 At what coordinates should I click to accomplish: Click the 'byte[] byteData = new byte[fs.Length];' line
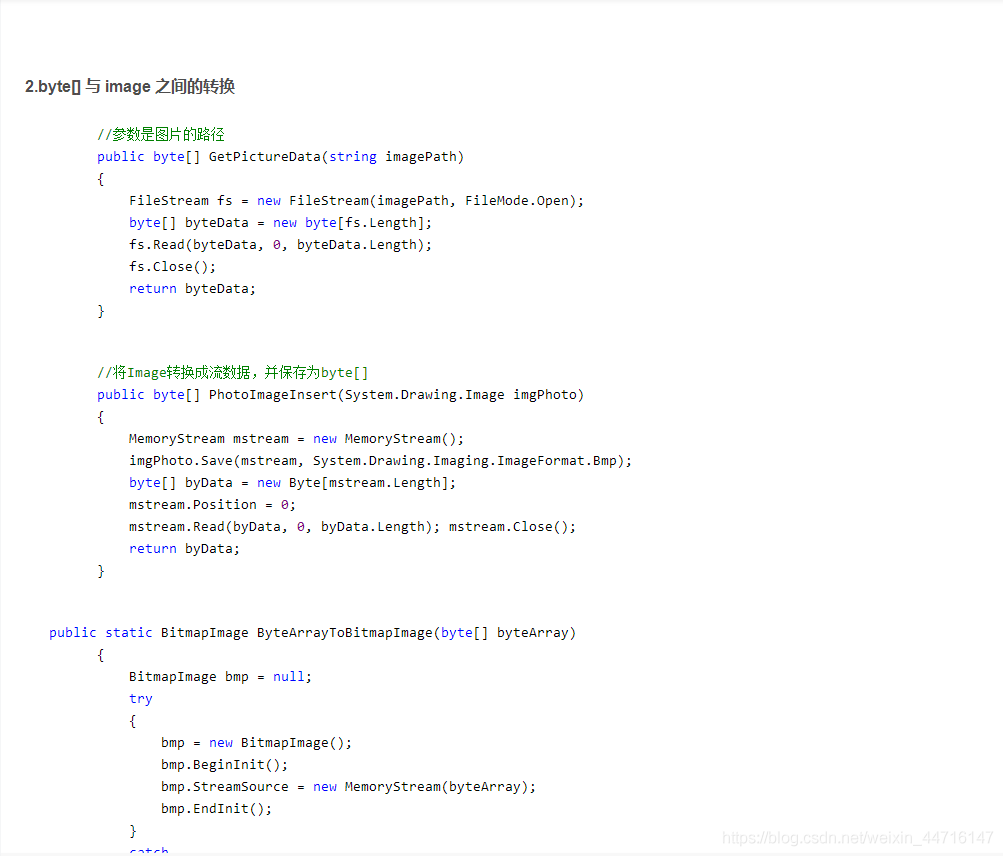[280, 223]
